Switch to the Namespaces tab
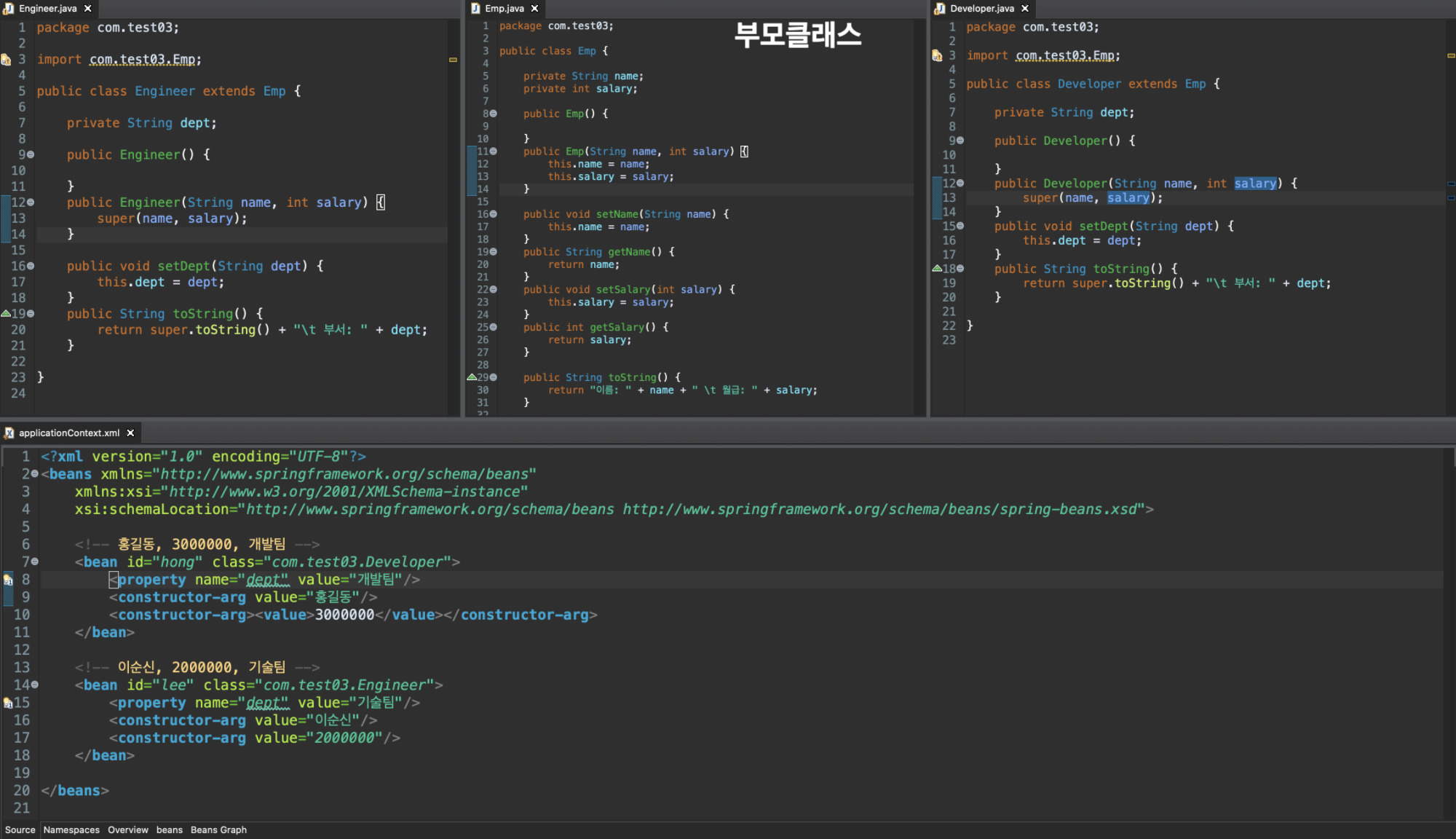Image resolution: width=1456 pixels, height=839 pixels. (x=71, y=830)
